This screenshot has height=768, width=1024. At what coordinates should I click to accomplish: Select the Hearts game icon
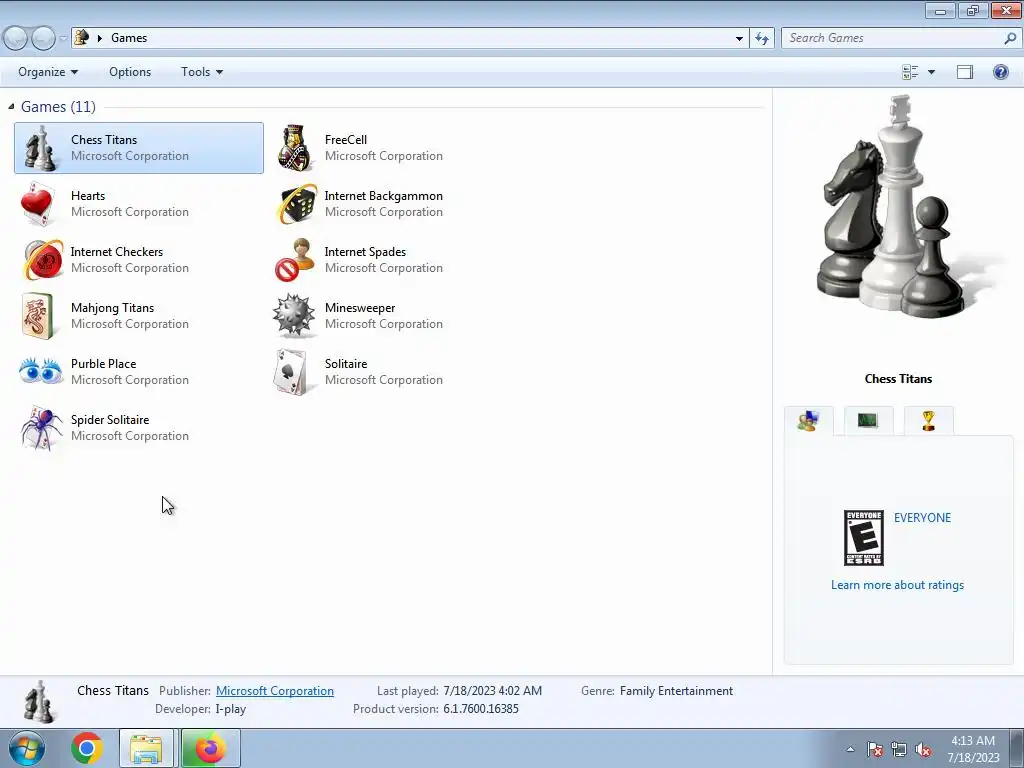pyautogui.click(x=37, y=204)
